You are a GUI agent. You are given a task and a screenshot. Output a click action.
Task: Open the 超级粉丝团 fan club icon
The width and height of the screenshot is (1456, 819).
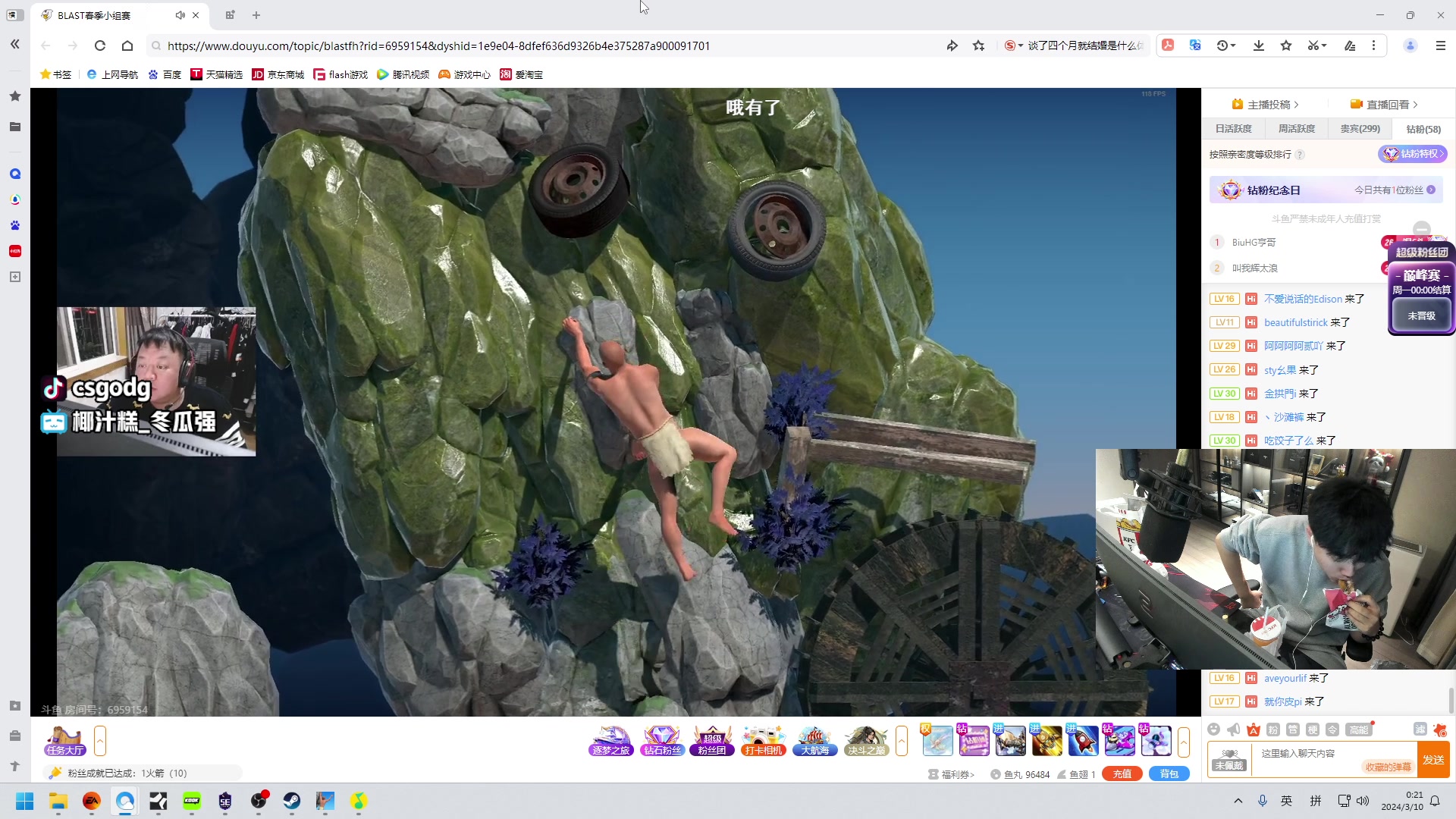[712, 741]
